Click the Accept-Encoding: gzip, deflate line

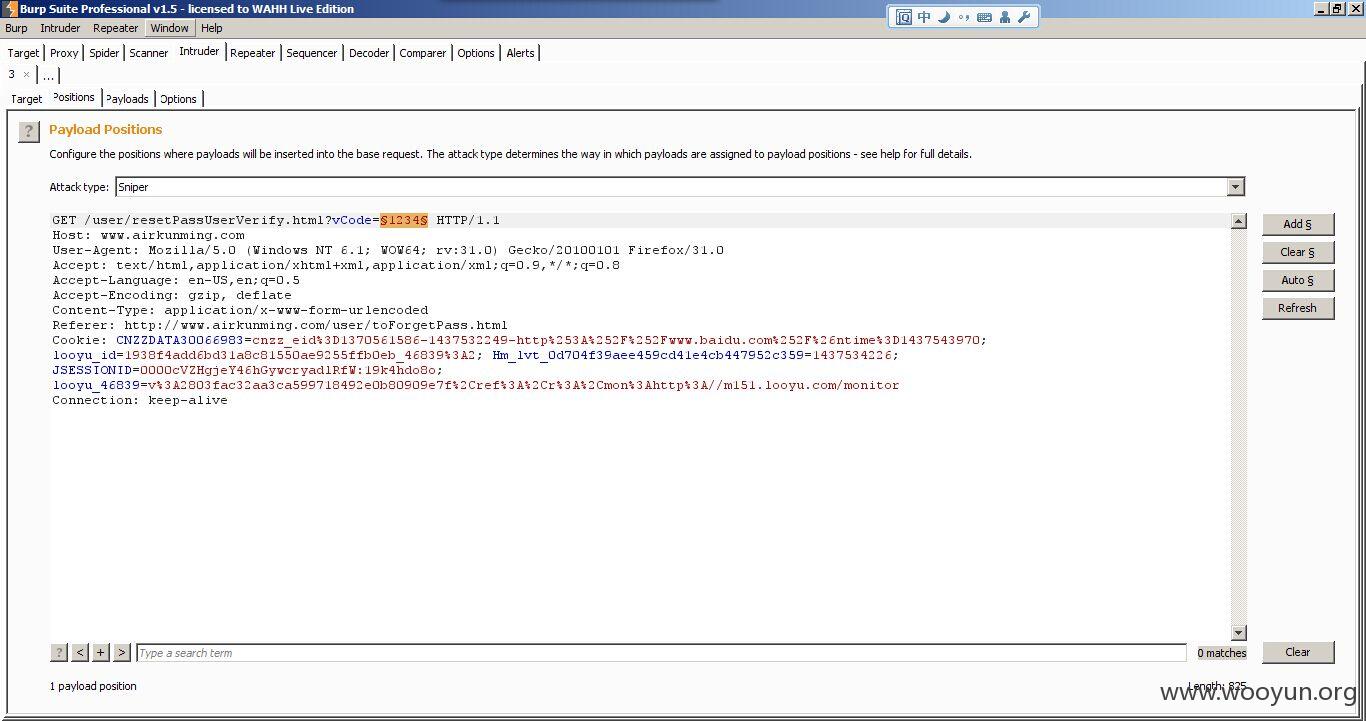click(x=172, y=295)
